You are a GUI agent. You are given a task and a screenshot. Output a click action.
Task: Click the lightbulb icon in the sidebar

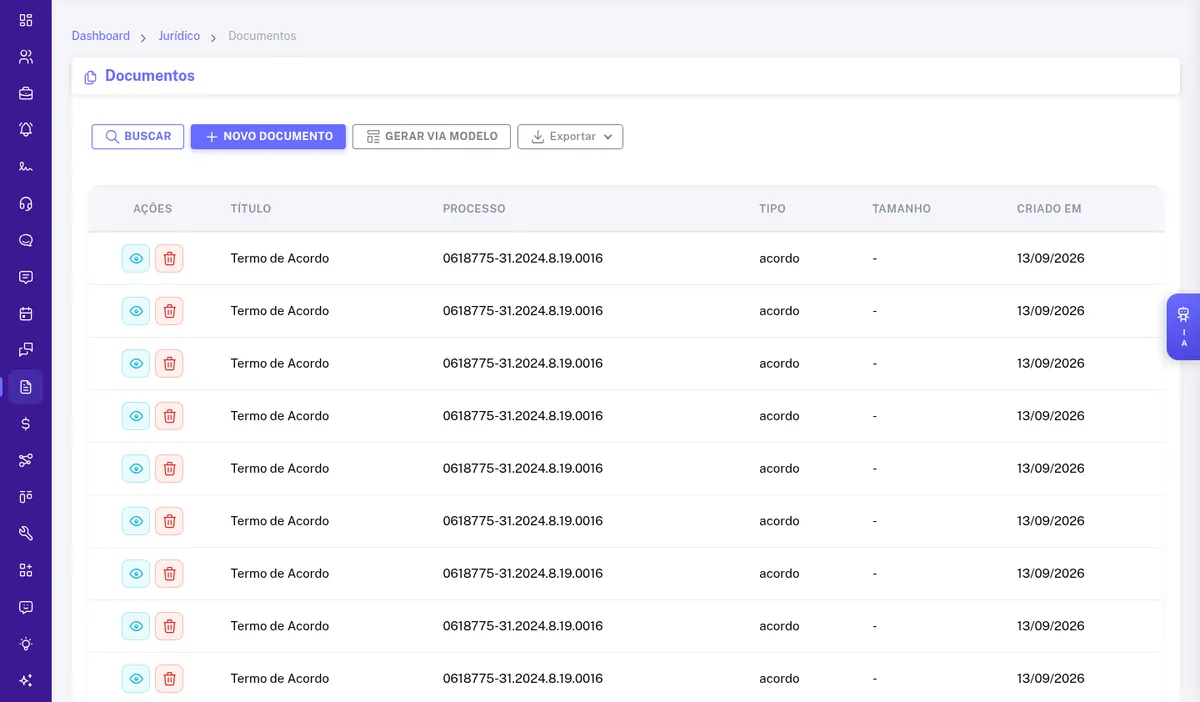coord(26,644)
